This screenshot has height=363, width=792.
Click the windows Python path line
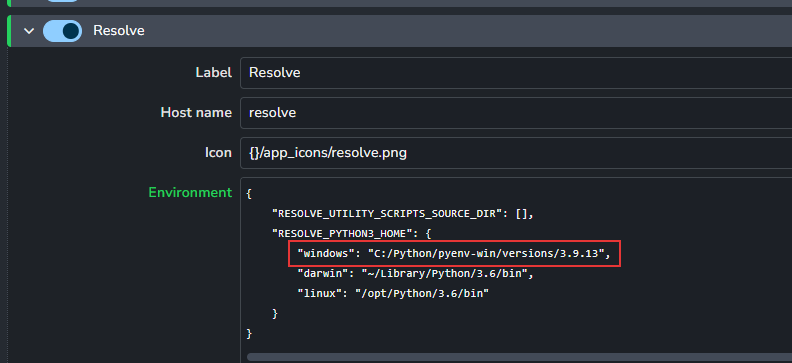tap(454, 253)
